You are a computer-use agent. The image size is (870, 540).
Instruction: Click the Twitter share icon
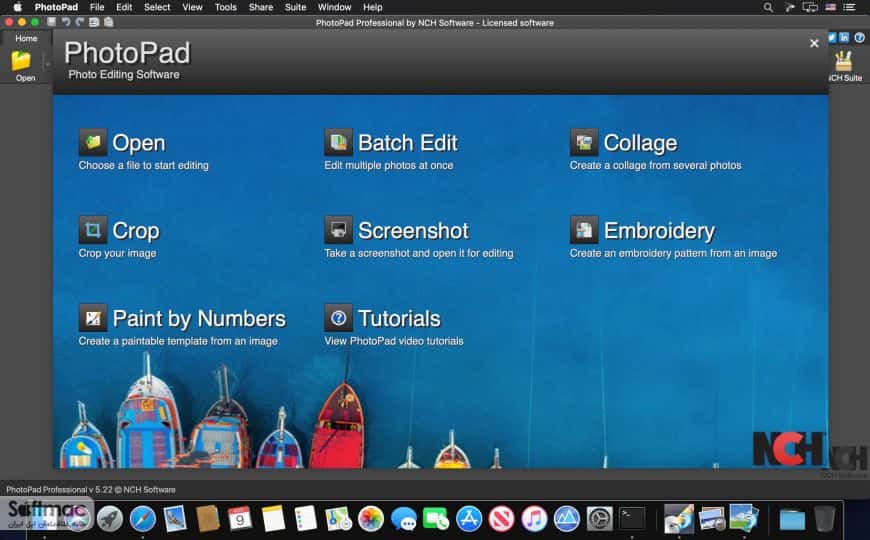point(832,38)
